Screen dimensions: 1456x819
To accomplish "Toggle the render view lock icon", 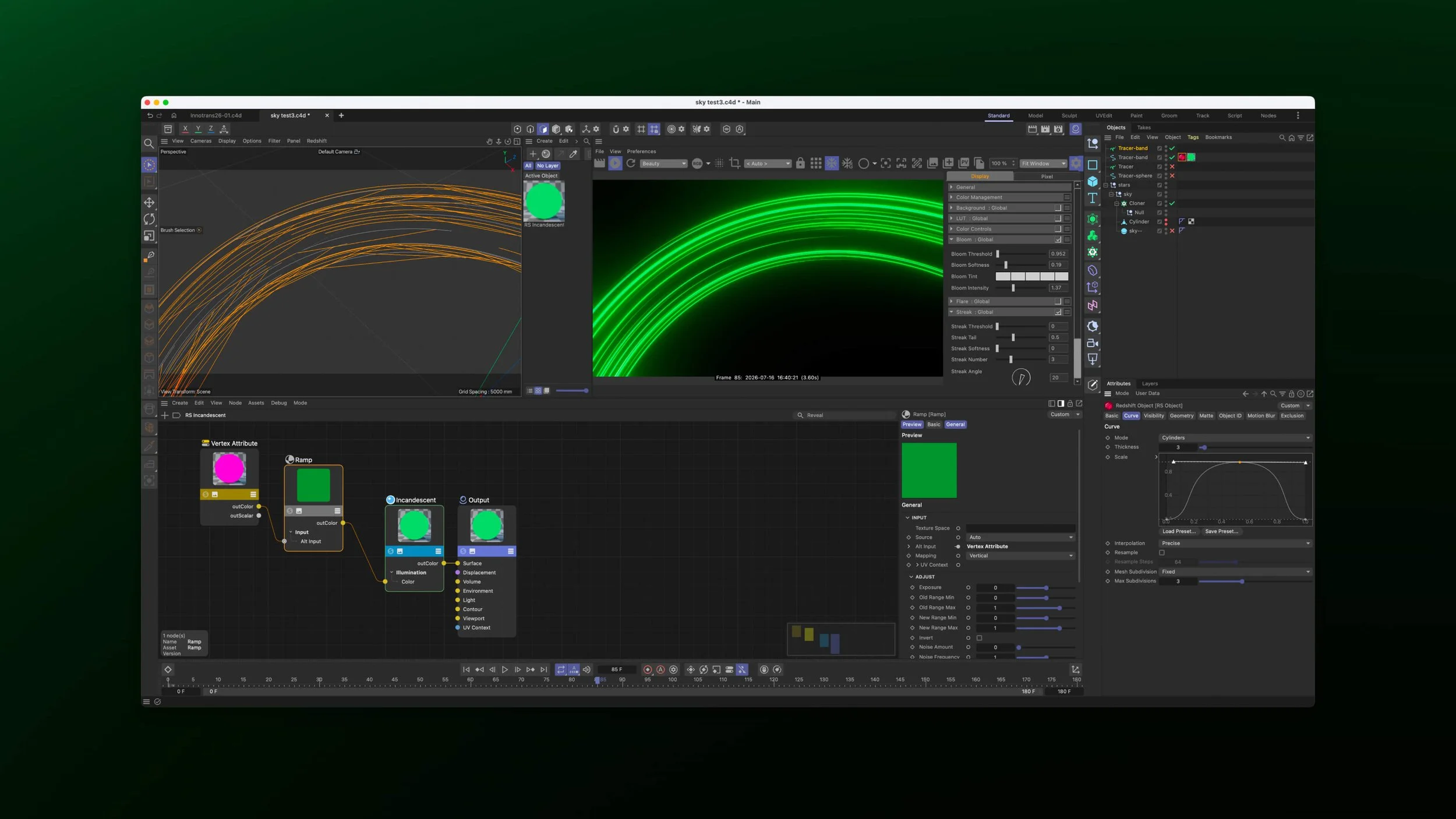I will 800,164.
